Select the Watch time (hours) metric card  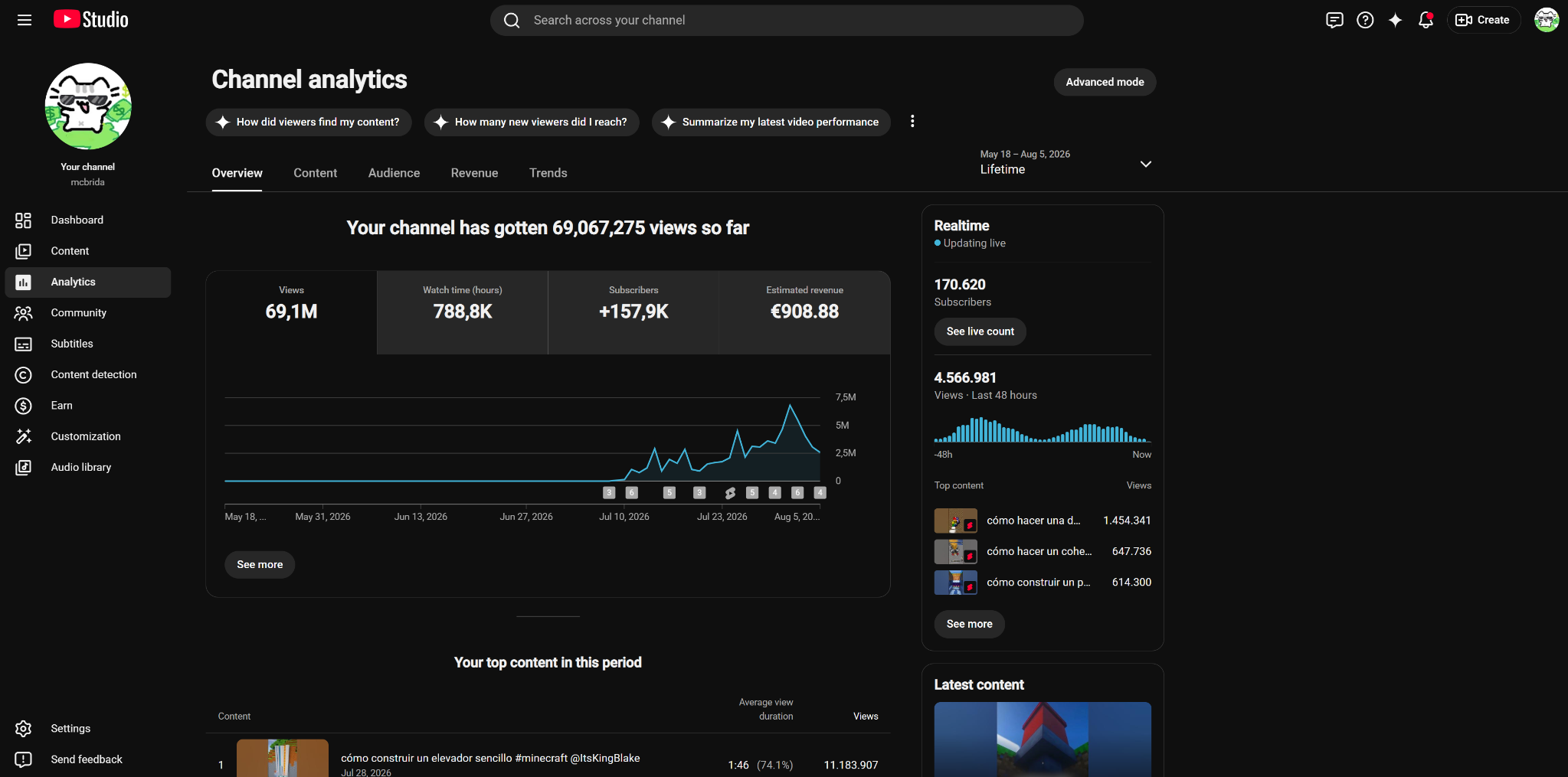(x=463, y=312)
